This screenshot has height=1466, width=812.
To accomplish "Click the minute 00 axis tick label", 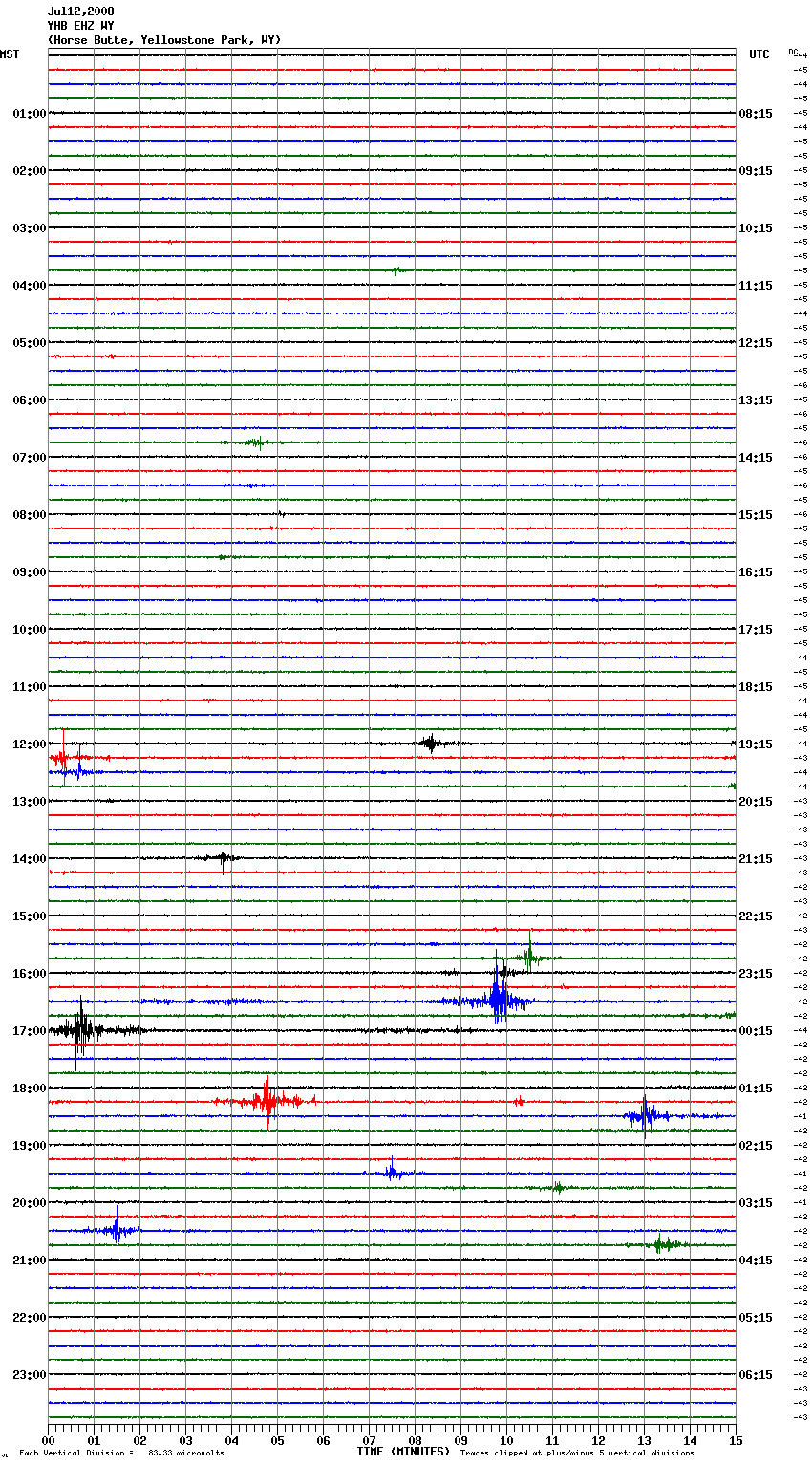I will point(48,1440).
